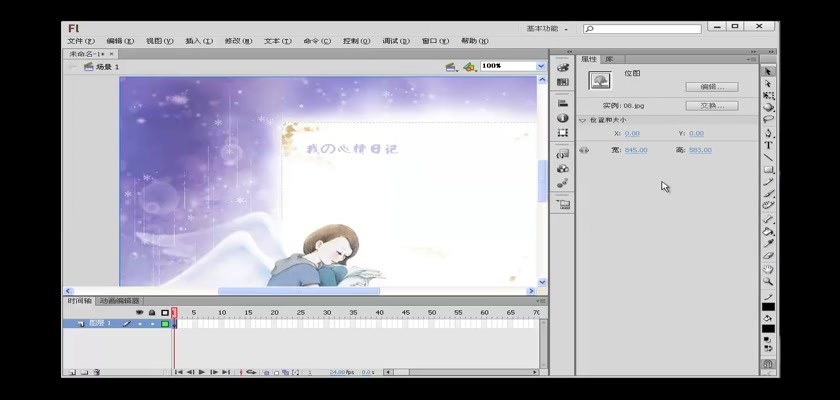
Task: Toggle lock width and height link
Action: 584,150
